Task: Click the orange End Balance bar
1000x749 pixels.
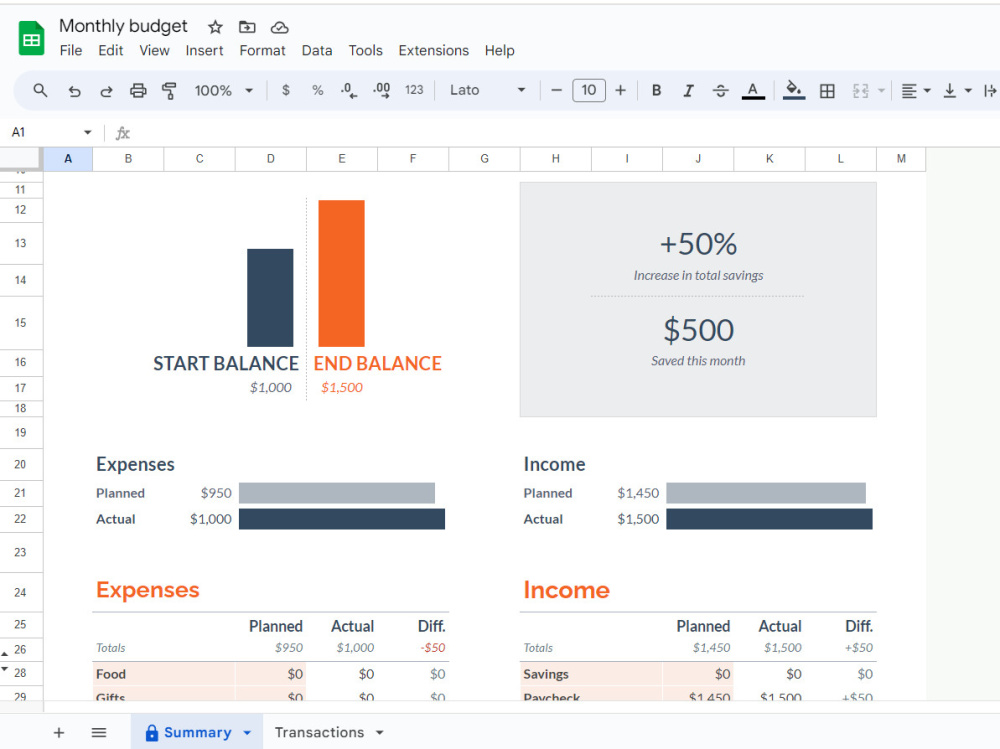Action: tap(341, 273)
